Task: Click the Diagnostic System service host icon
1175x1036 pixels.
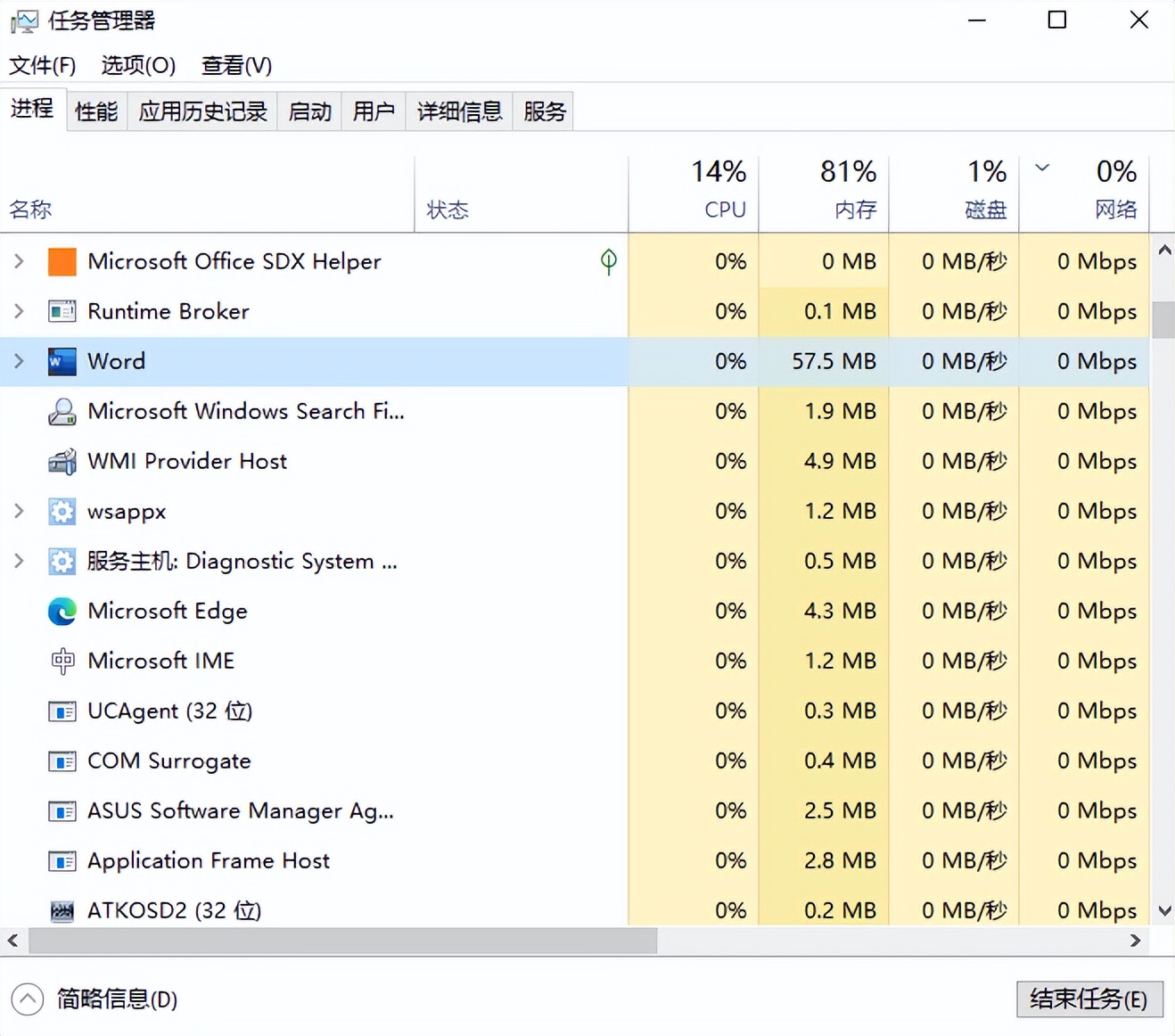Action: (x=62, y=561)
